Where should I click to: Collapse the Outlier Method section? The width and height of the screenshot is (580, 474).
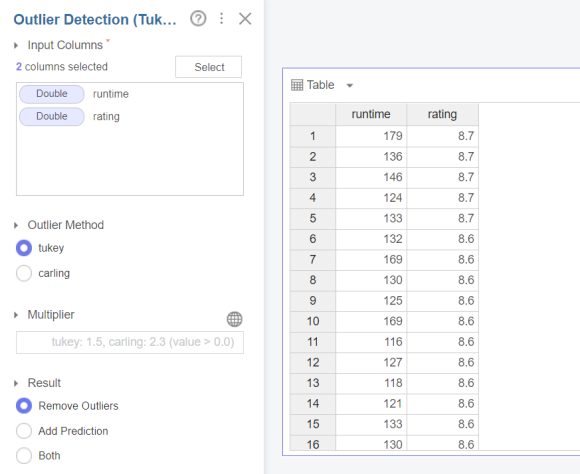click(16, 225)
